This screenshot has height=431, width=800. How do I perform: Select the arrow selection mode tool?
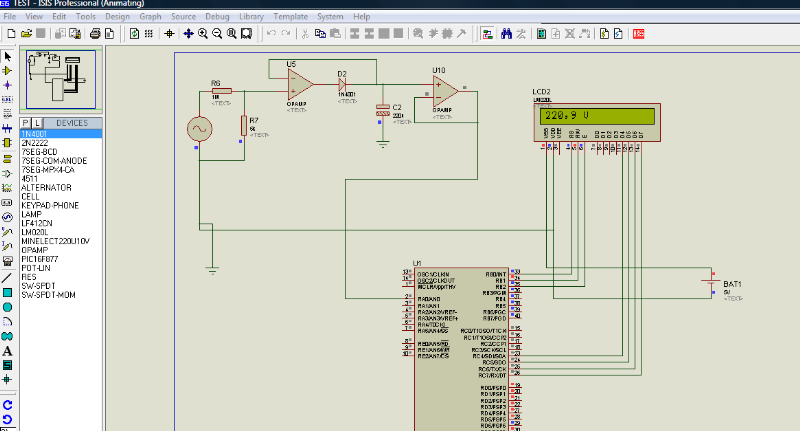tap(8, 56)
